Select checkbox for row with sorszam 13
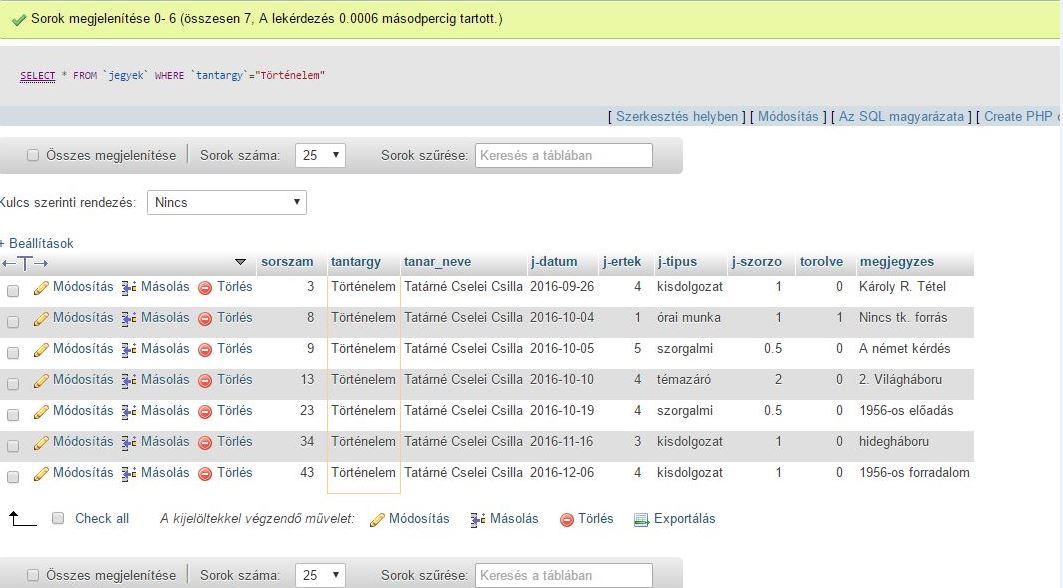The height and width of the screenshot is (588, 1063). click(x=13, y=382)
